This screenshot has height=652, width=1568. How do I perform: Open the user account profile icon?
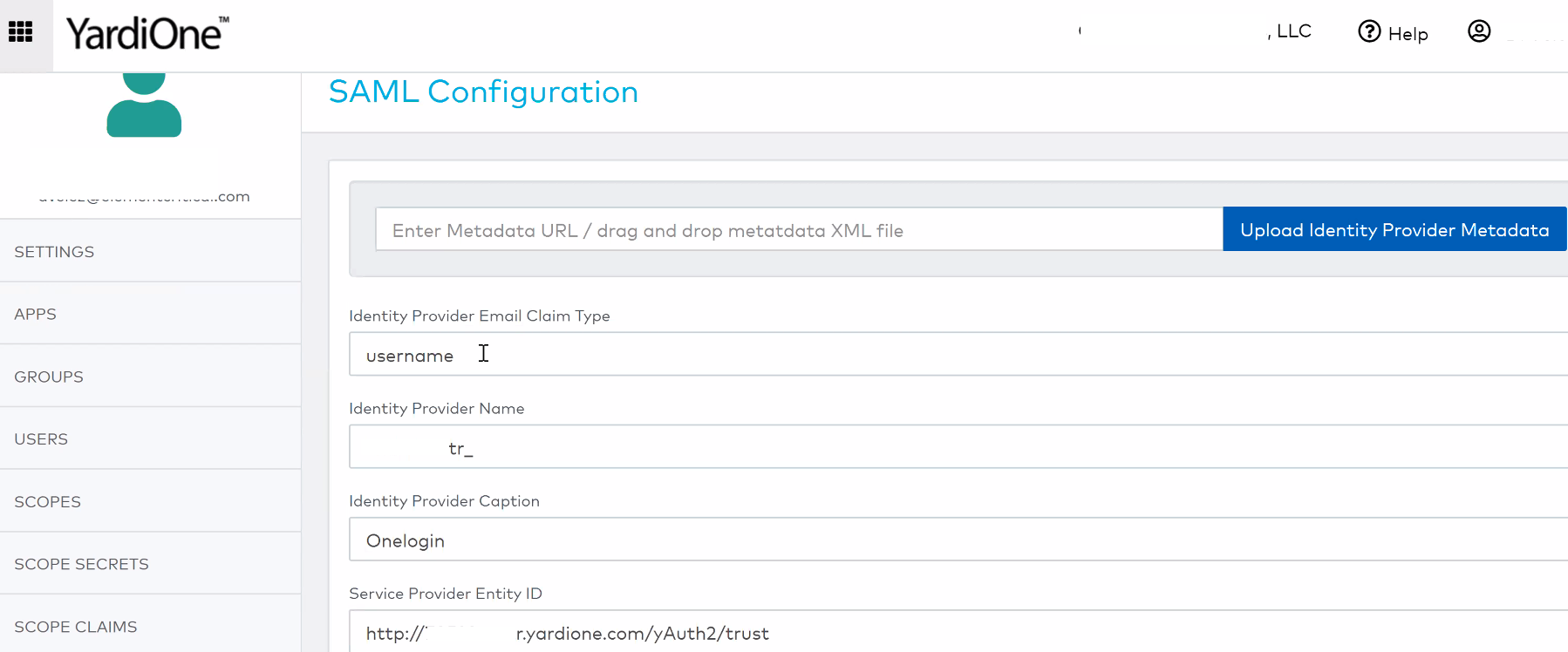point(1479,31)
